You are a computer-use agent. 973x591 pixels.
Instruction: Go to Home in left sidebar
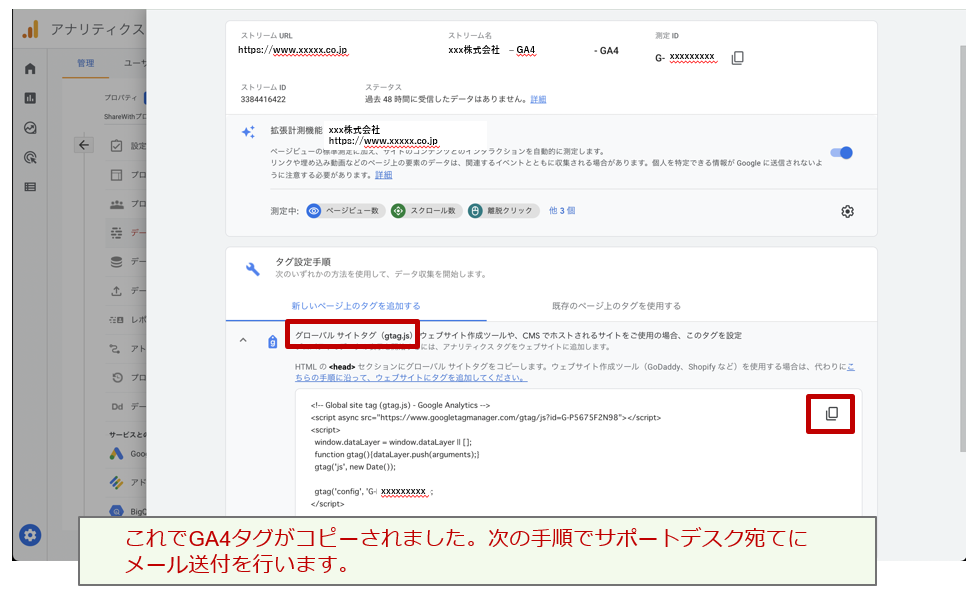coord(30,69)
